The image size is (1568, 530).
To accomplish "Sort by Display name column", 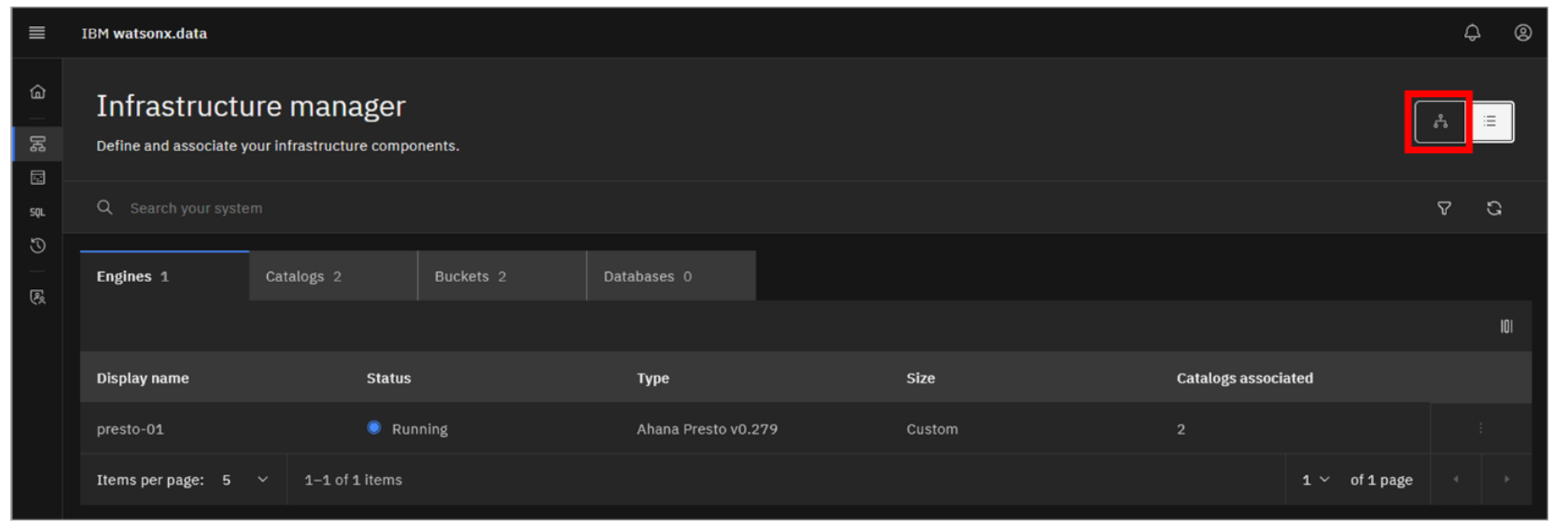I will click(x=143, y=378).
